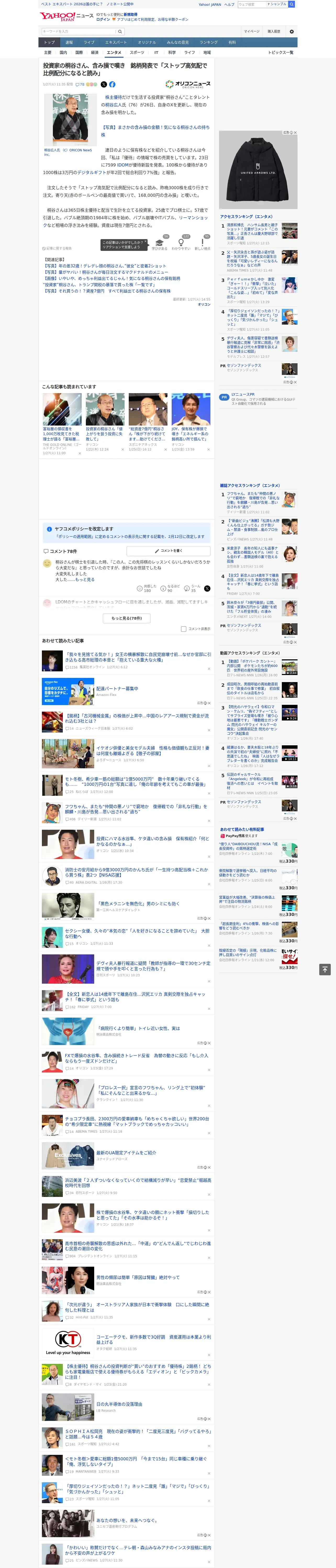Image resolution: width=336 pixels, height=1568 pixels.
Task: Open comment count 78 icon under headline
Action: coord(80,85)
